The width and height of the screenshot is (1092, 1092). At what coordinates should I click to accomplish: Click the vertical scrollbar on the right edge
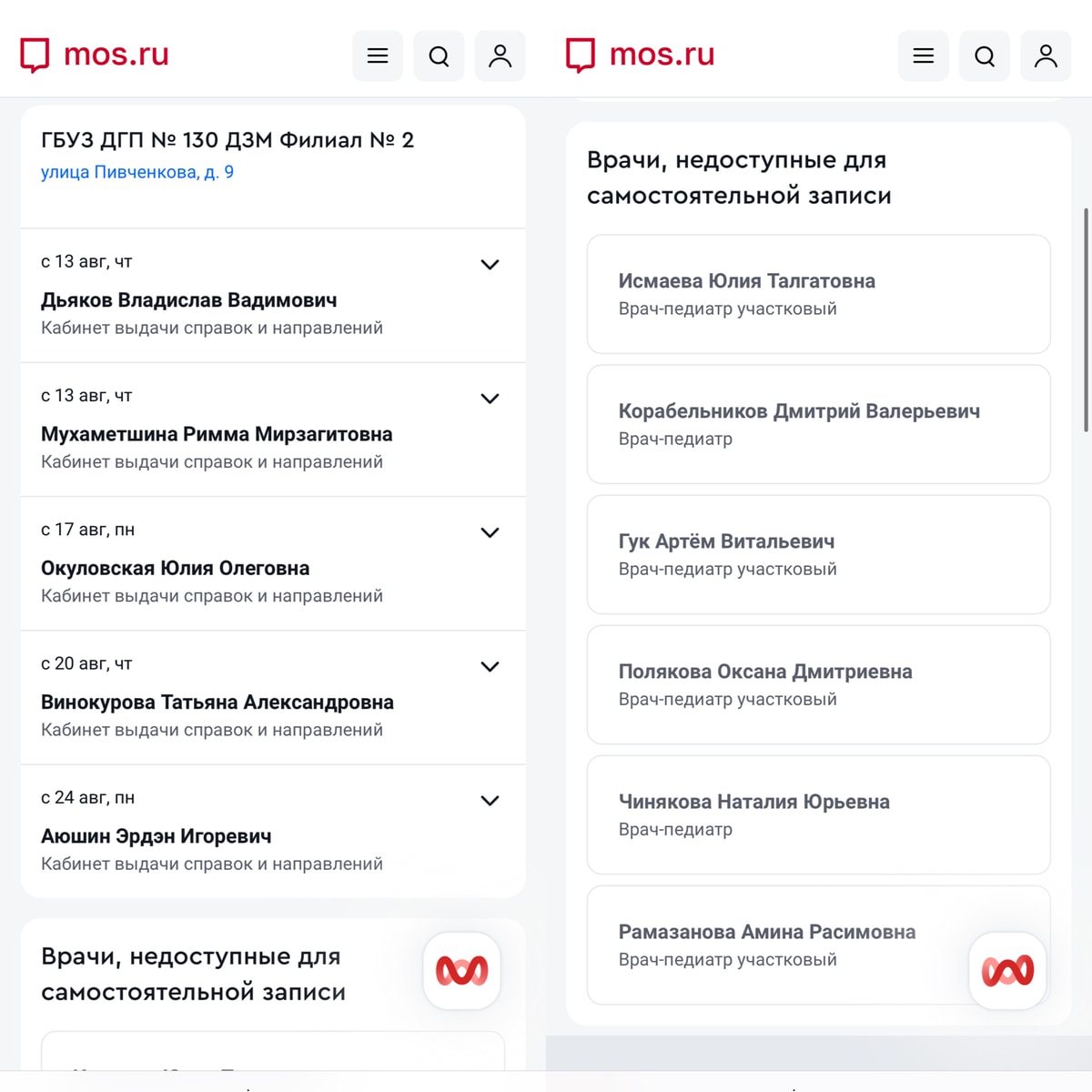[x=1086, y=320]
